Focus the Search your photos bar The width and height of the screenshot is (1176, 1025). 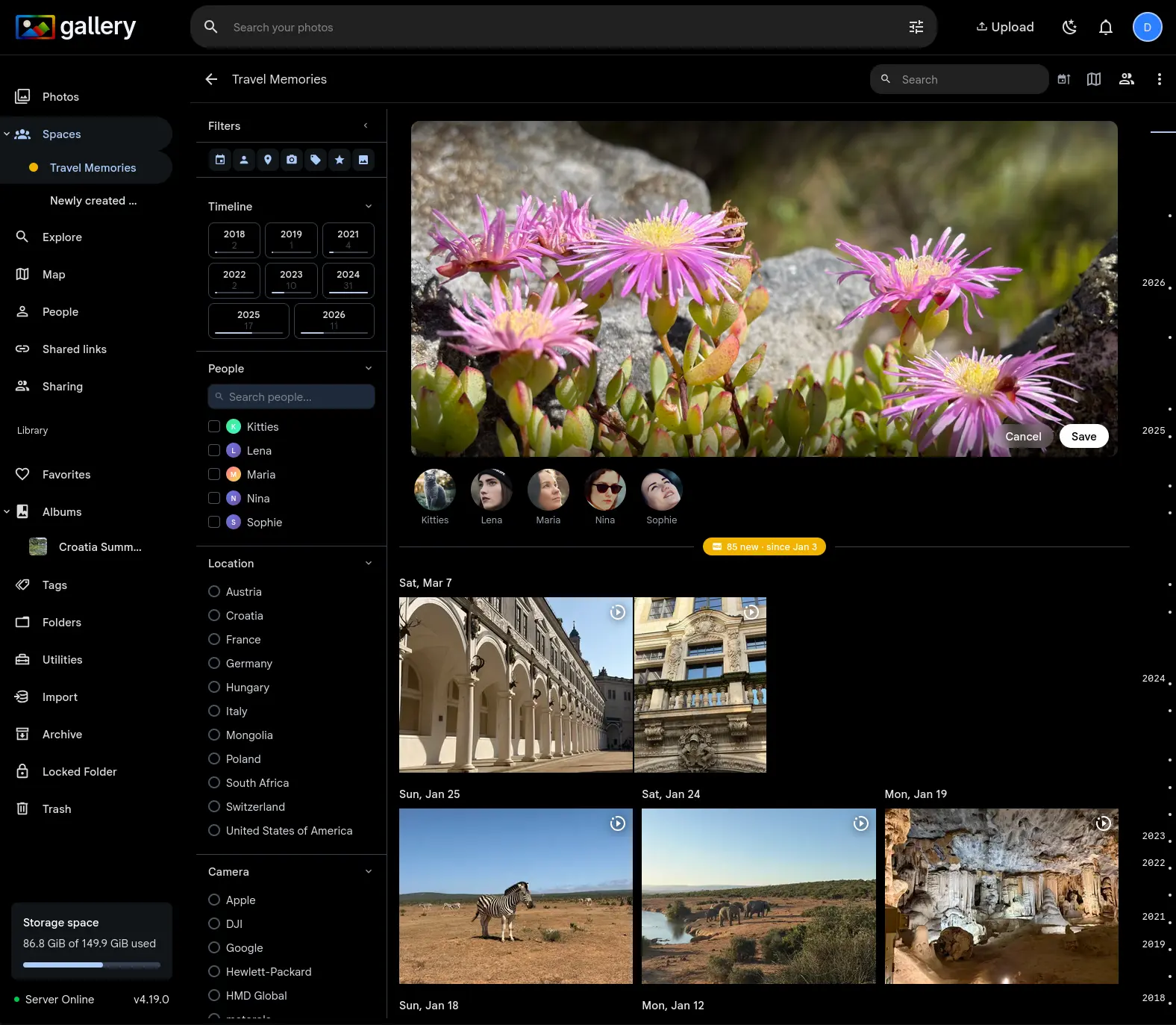click(563, 27)
